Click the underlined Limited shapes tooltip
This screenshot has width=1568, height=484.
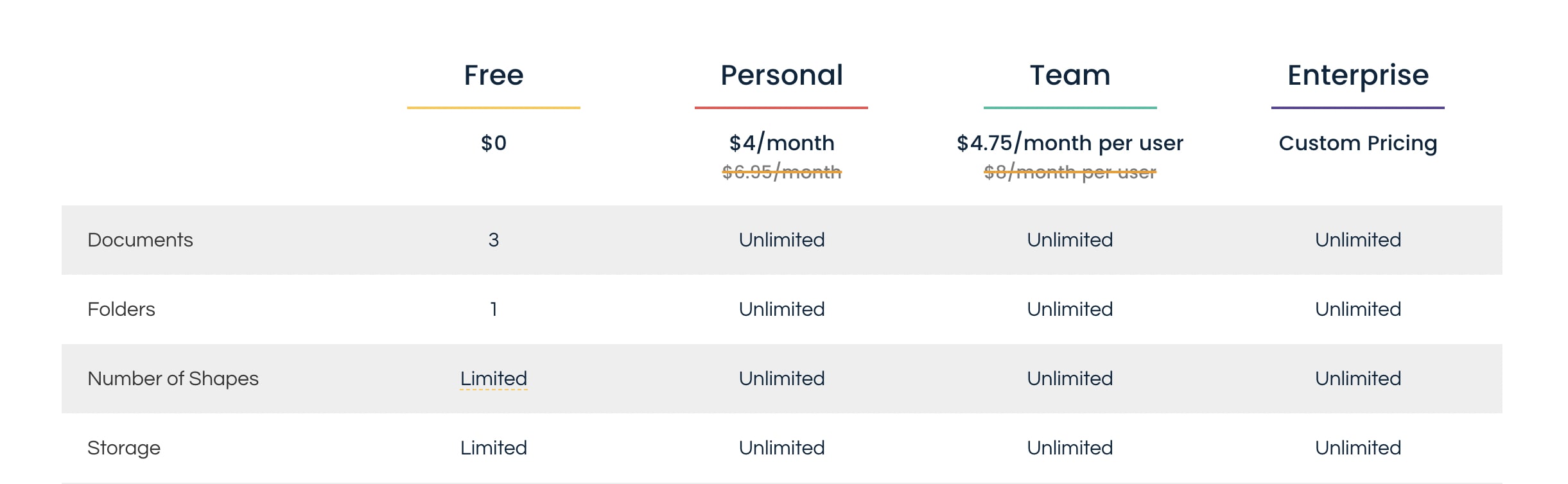pyautogui.click(x=493, y=378)
